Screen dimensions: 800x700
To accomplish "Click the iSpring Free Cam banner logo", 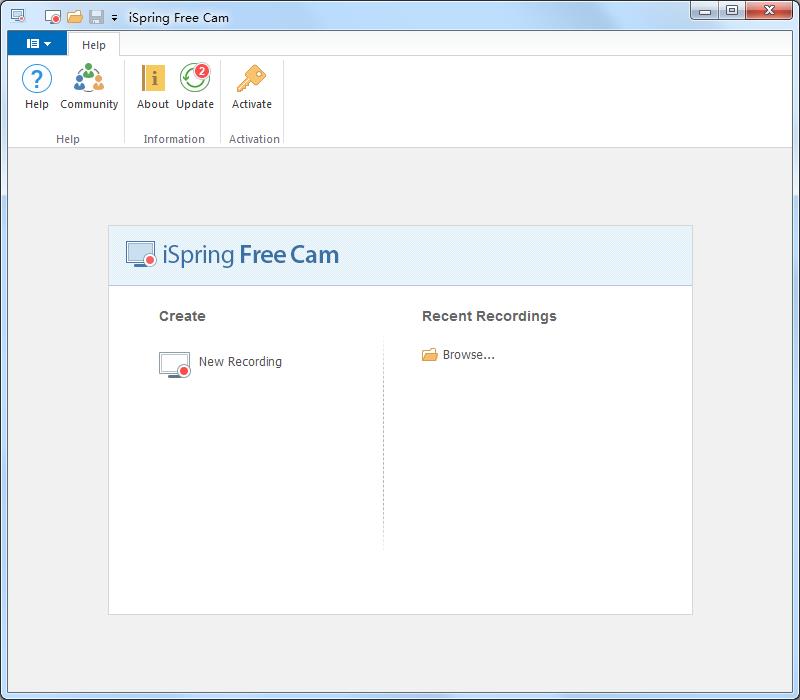I will pos(140,253).
